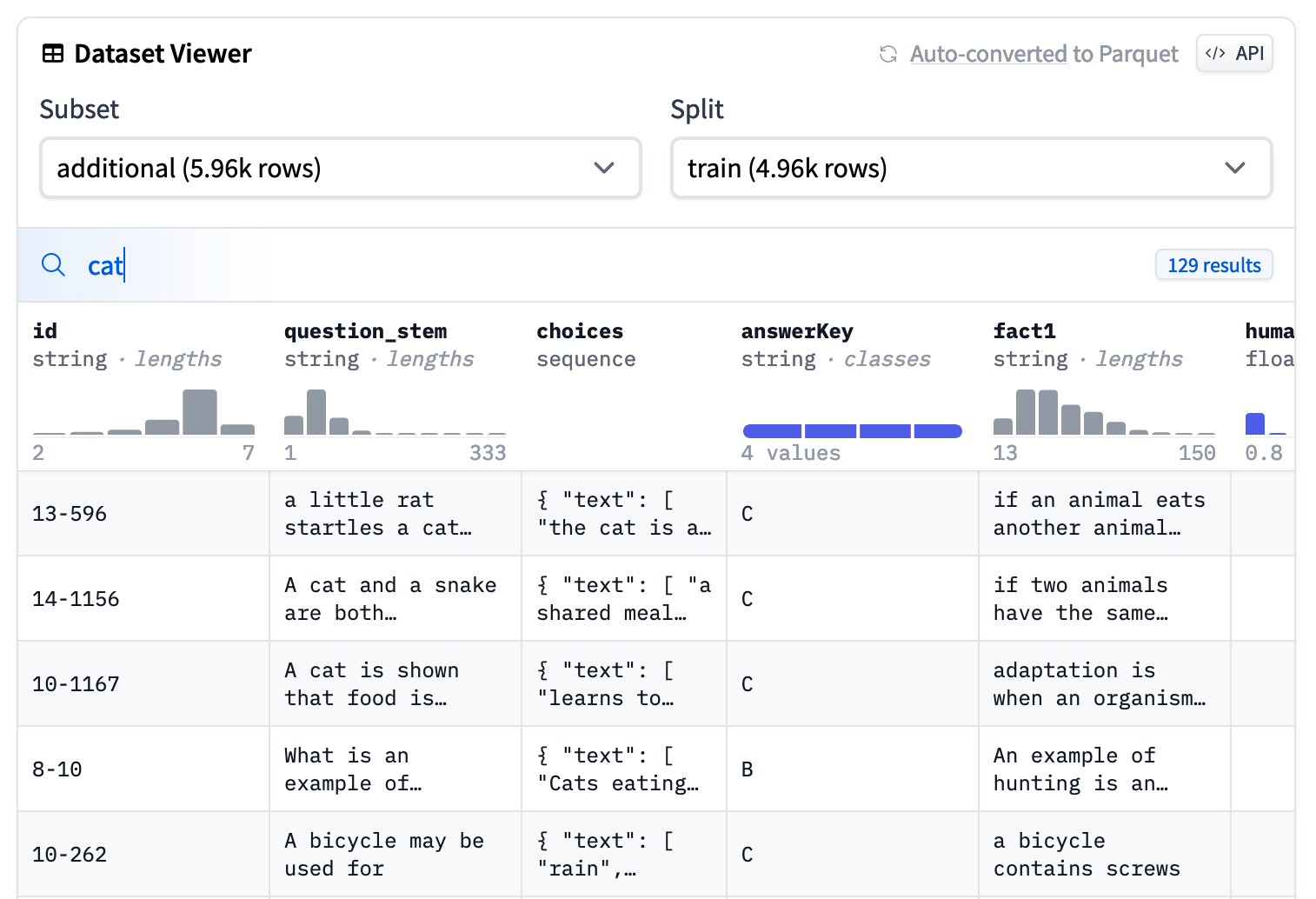Click the API button
This screenshot has width=1316, height=899.
pos(1234,53)
